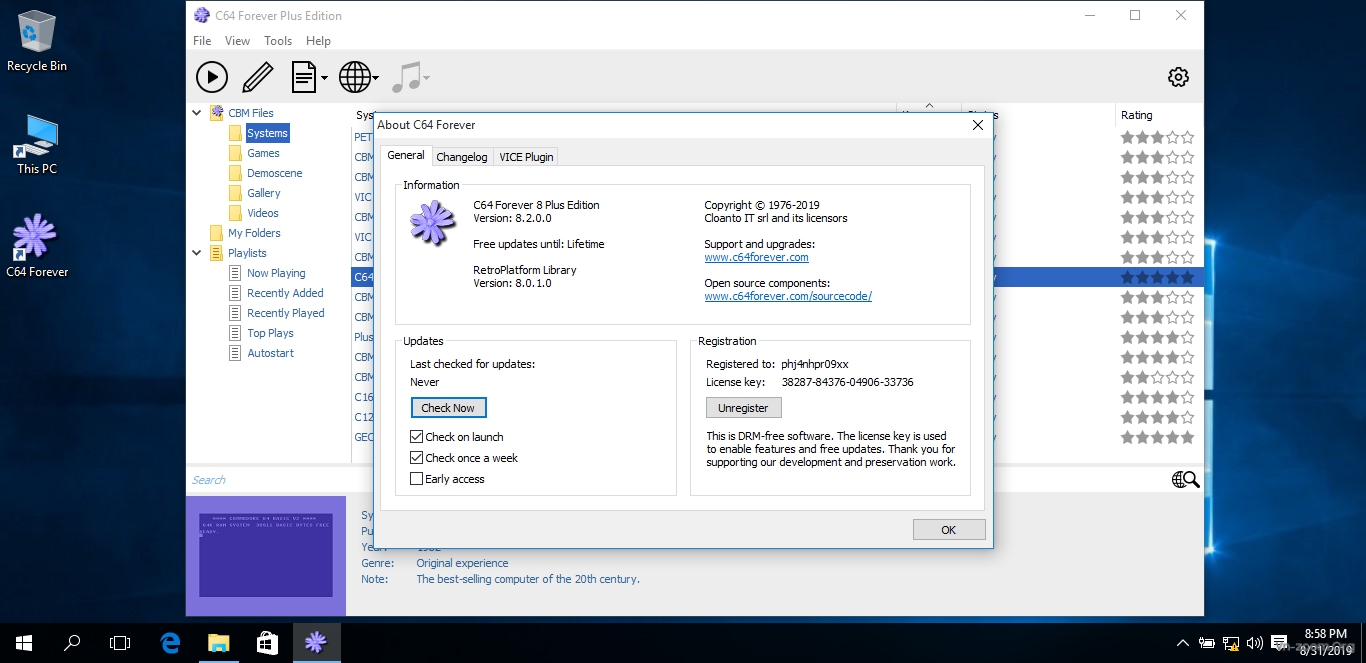This screenshot has width=1366, height=663.
Task: Click the Play toolbar icon
Action: (x=212, y=77)
